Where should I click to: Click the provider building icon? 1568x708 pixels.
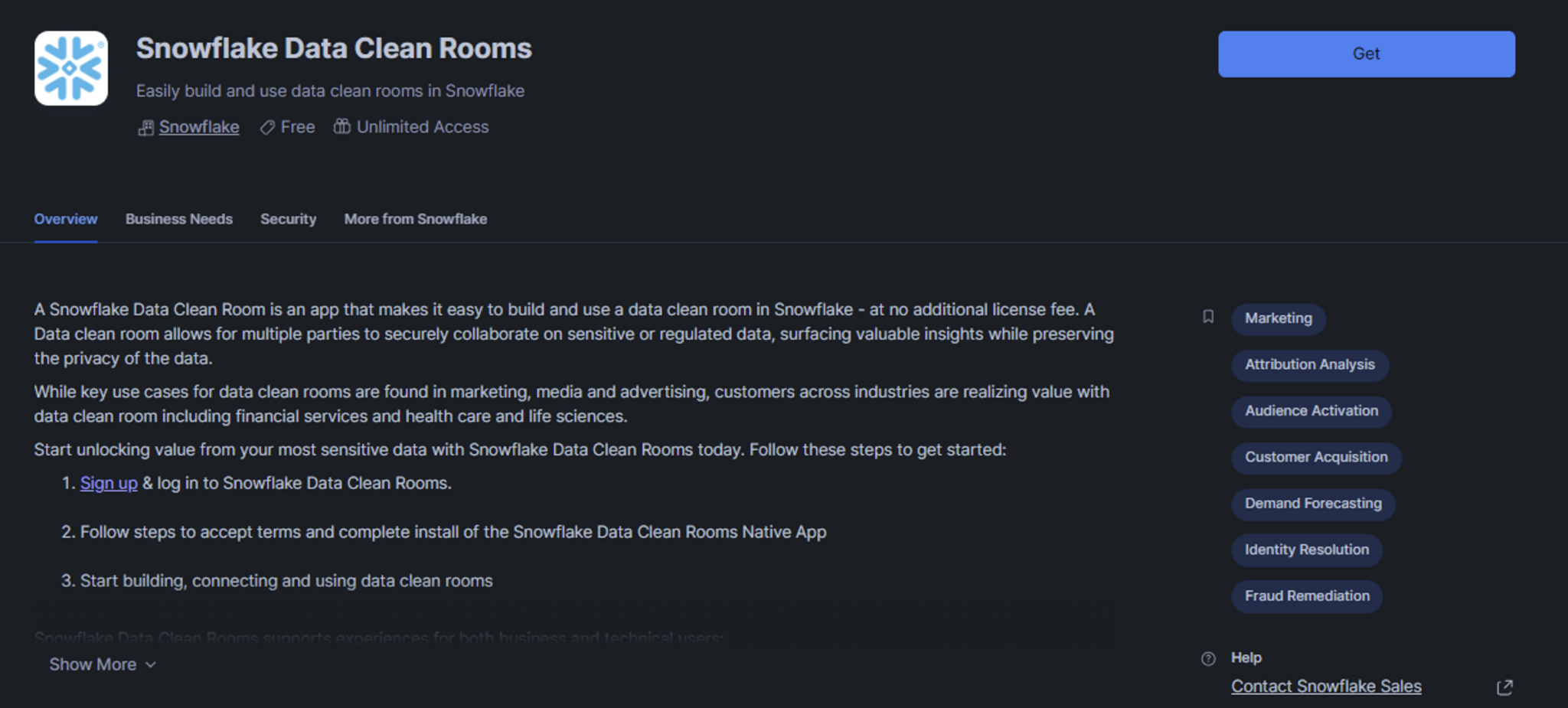145,128
